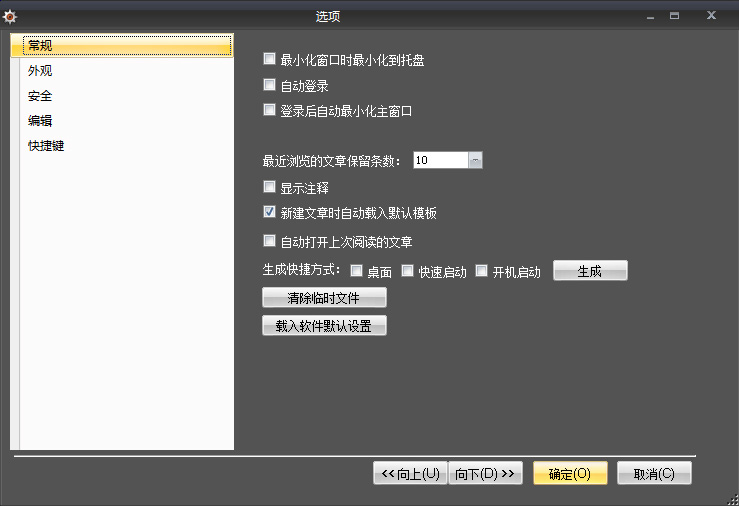The height and width of the screenshot is (506, 739).
Task: Select 安全 in the left sidebar
Action: 41,96
